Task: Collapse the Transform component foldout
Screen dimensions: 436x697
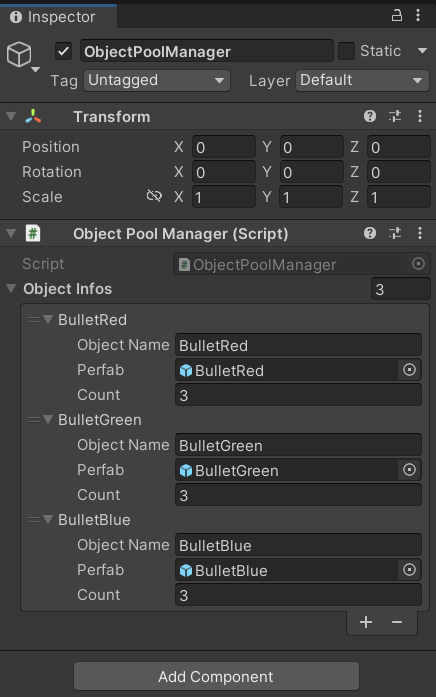Action: click(x=11, y=116)
